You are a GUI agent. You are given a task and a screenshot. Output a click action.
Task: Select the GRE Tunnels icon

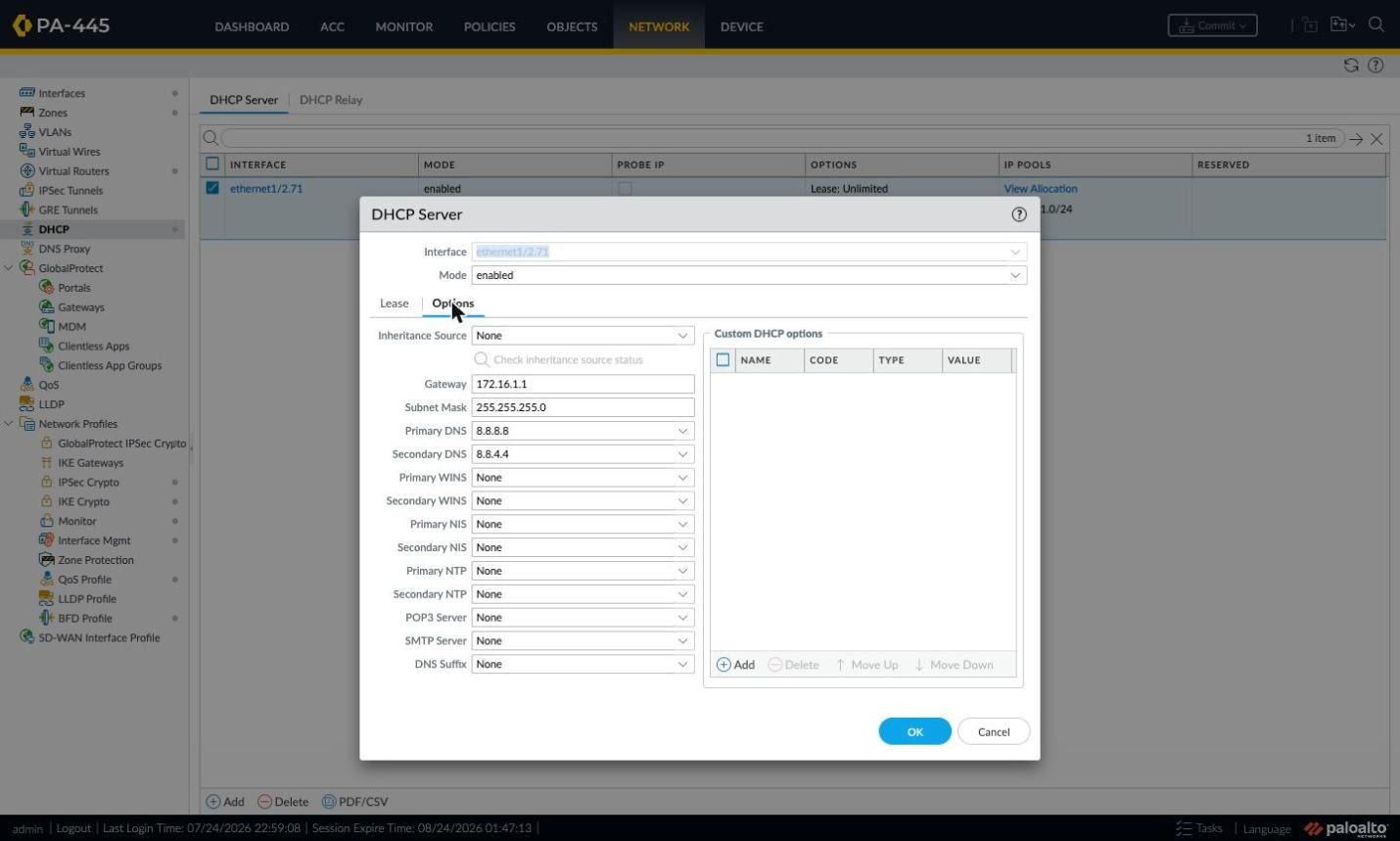[27, 210]
